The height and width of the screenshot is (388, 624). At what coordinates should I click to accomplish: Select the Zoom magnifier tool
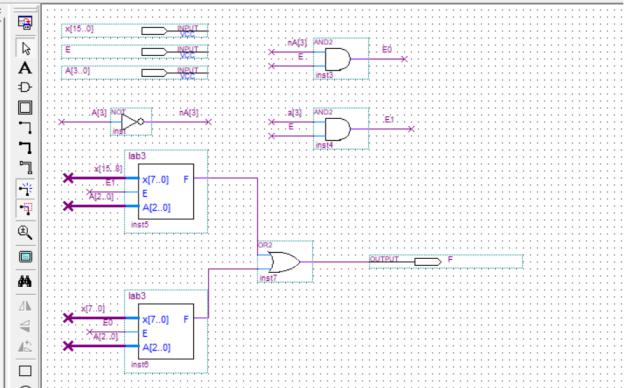point(25,232)
